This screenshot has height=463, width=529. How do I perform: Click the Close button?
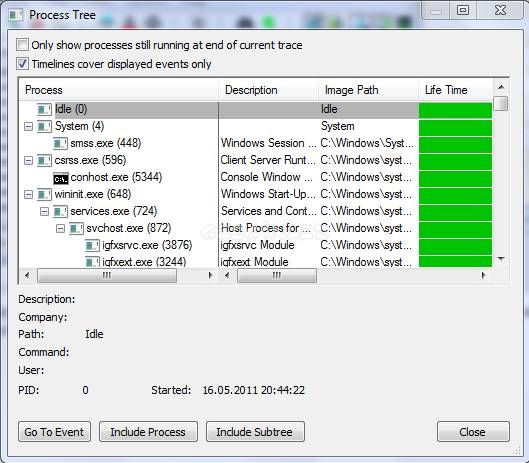tap(473, 432)
